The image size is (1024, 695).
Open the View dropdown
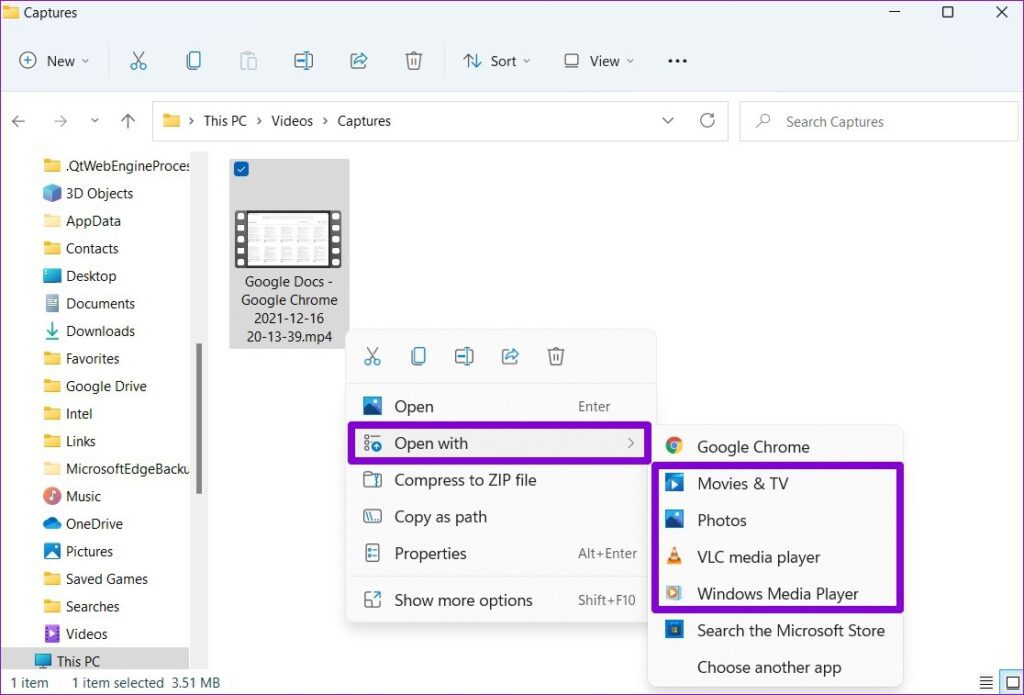[x=597, y=61]
